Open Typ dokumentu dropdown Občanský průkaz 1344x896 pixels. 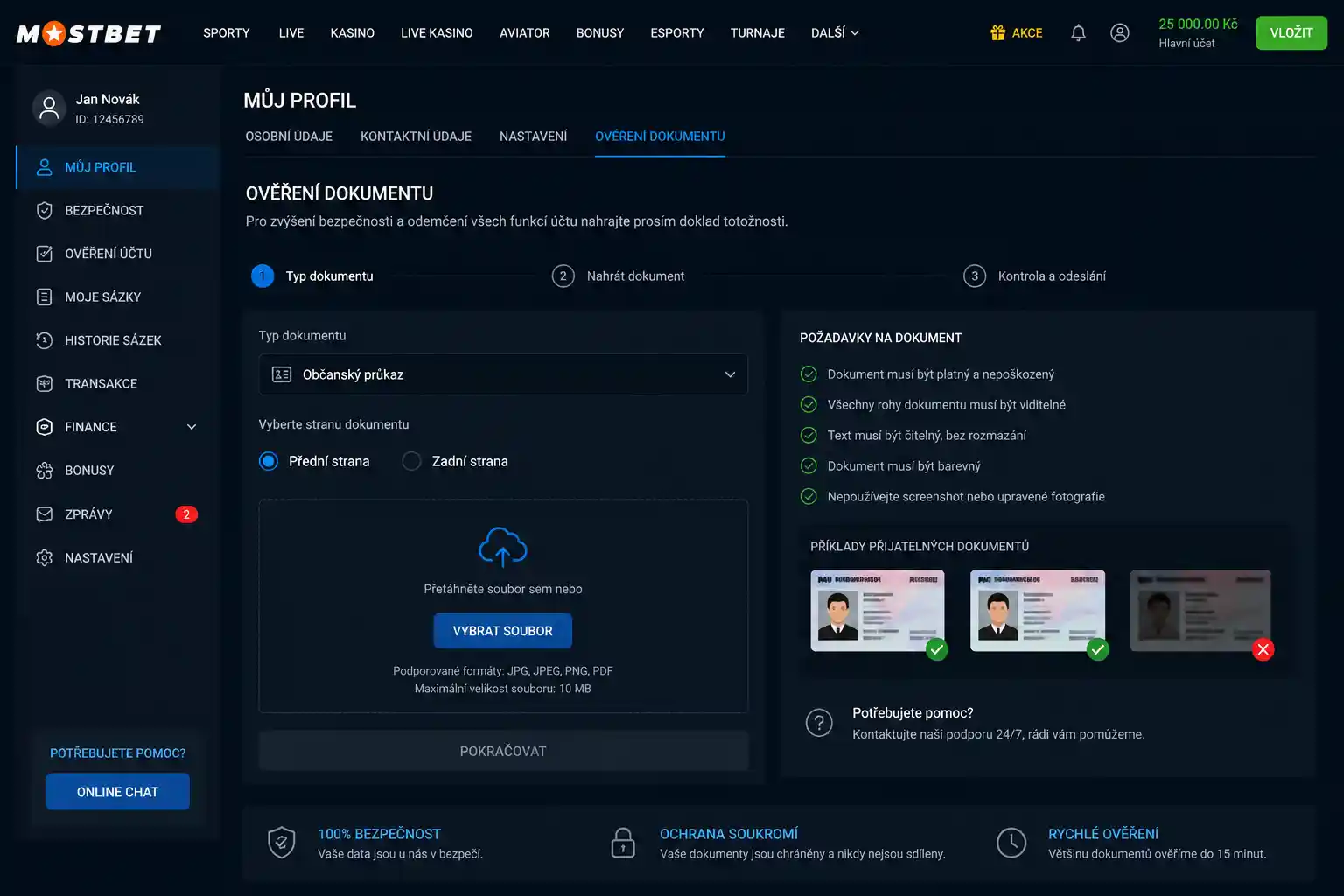pos(503,374)
